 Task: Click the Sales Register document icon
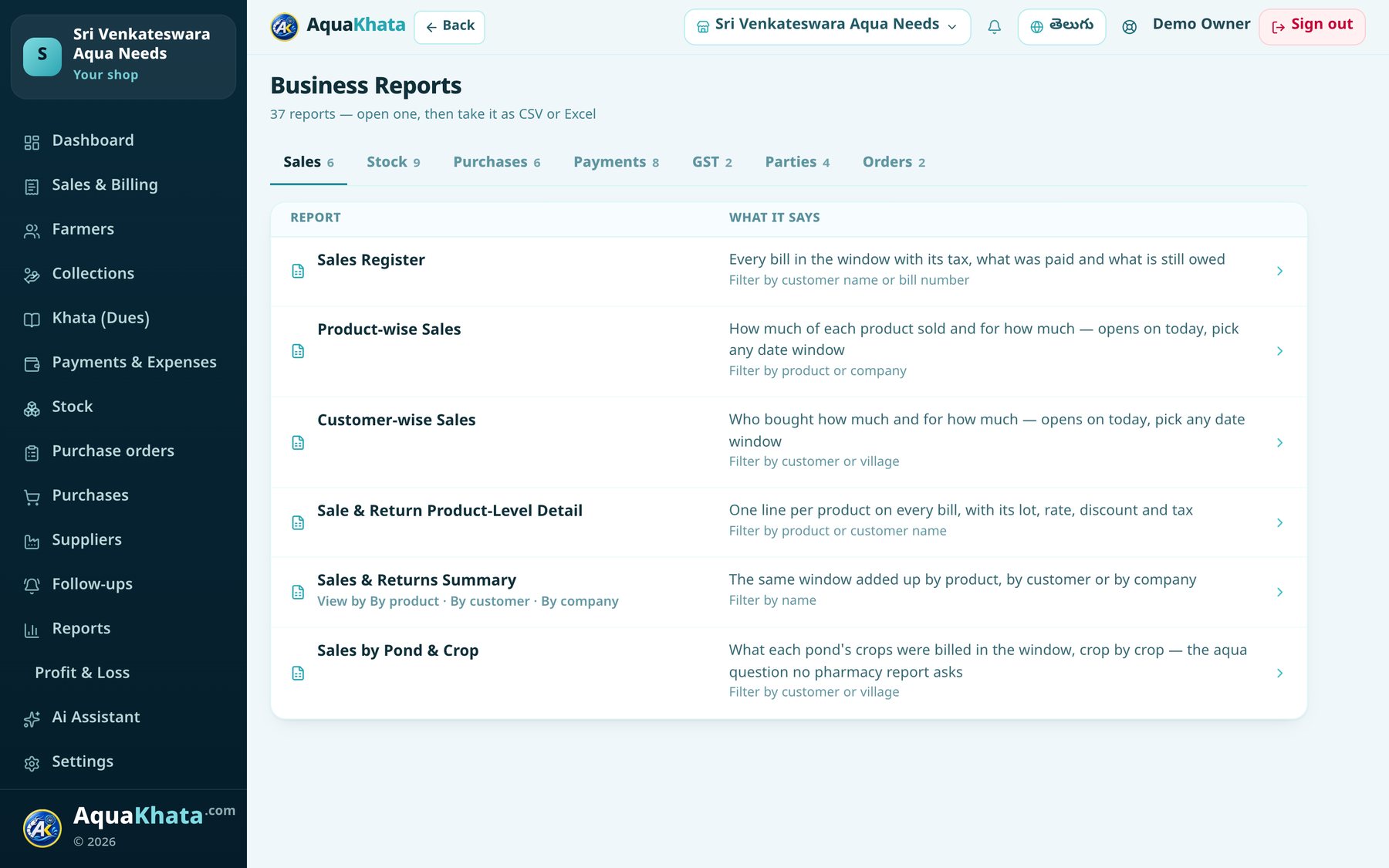tap(298, 271)
